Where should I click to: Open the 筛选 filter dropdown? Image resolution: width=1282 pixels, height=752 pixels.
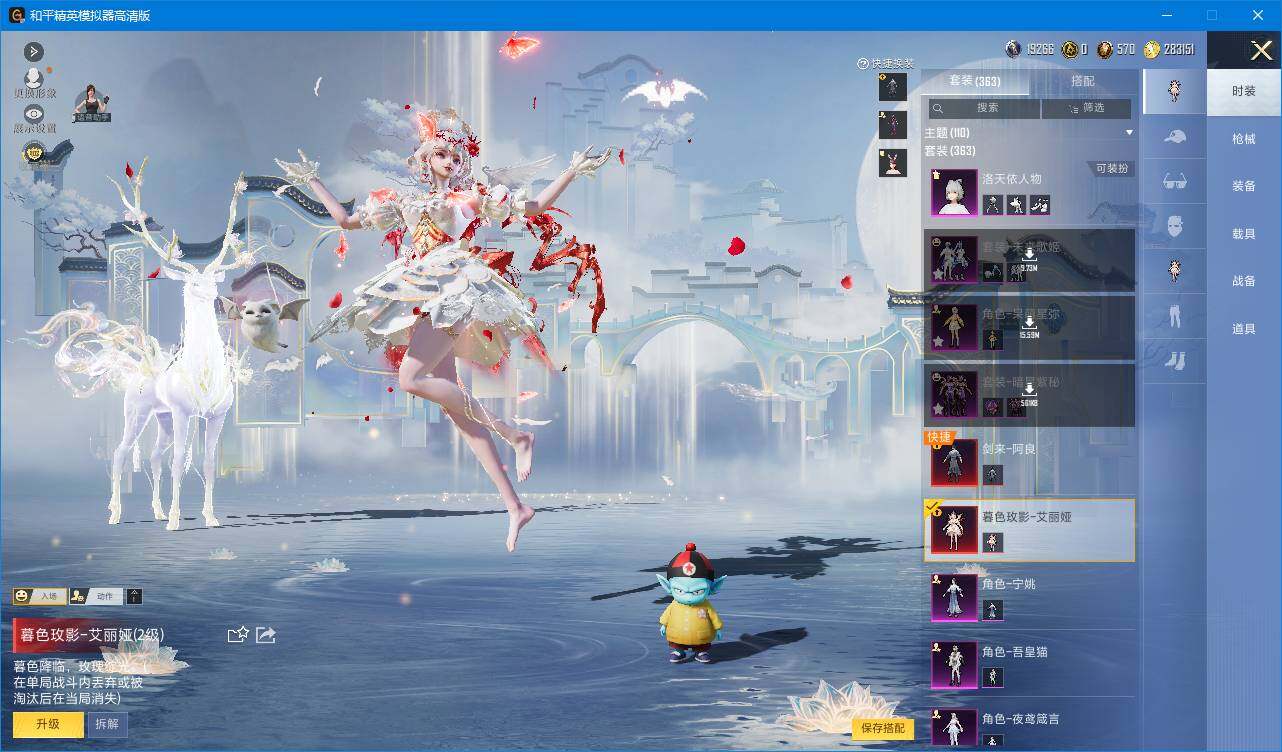coord(1086,108)
